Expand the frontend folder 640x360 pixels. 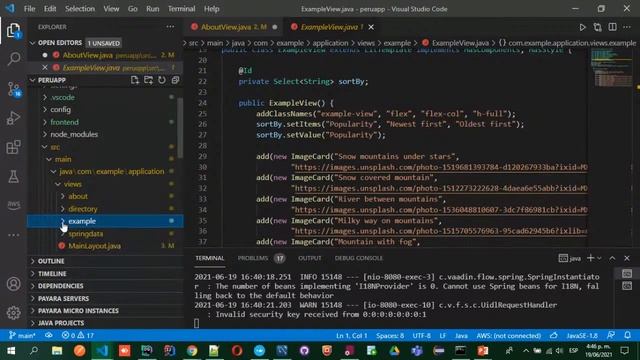tap(64, 122)
